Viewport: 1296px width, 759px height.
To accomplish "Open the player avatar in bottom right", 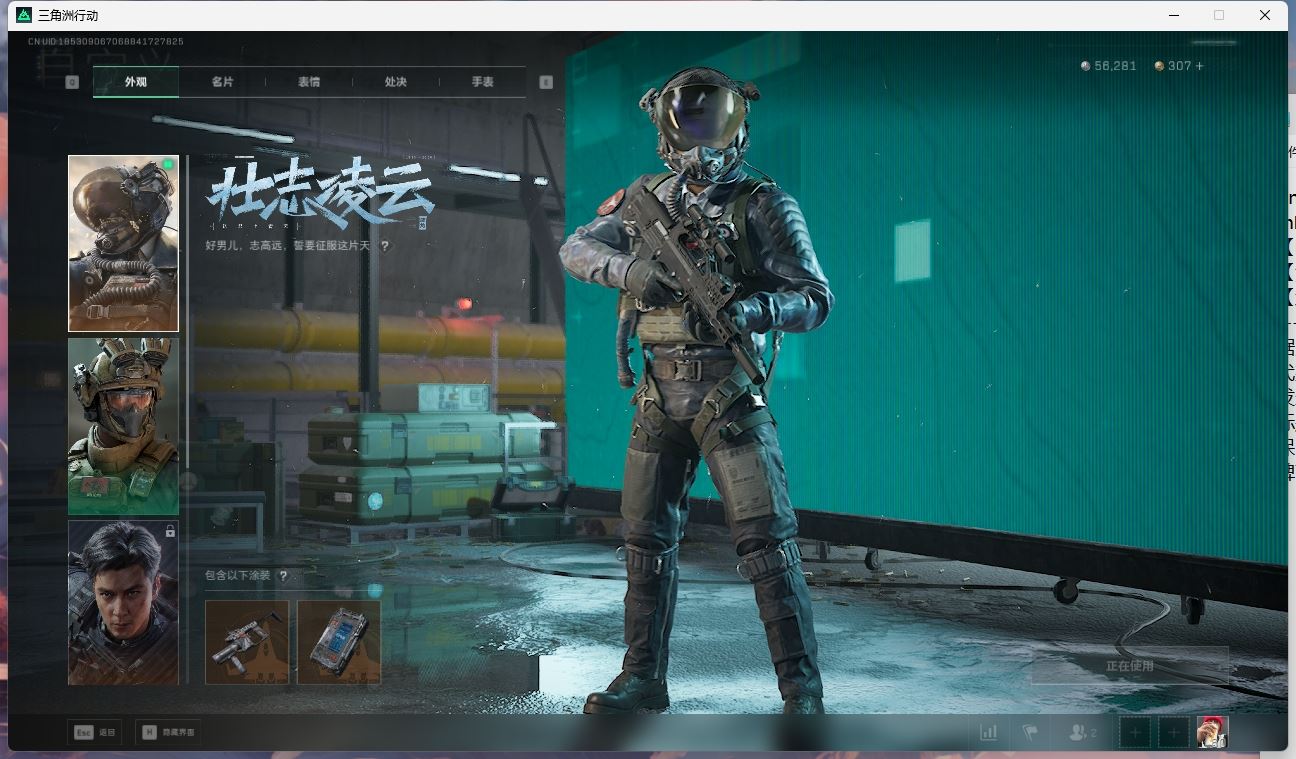I will [x=1212, y=732].
